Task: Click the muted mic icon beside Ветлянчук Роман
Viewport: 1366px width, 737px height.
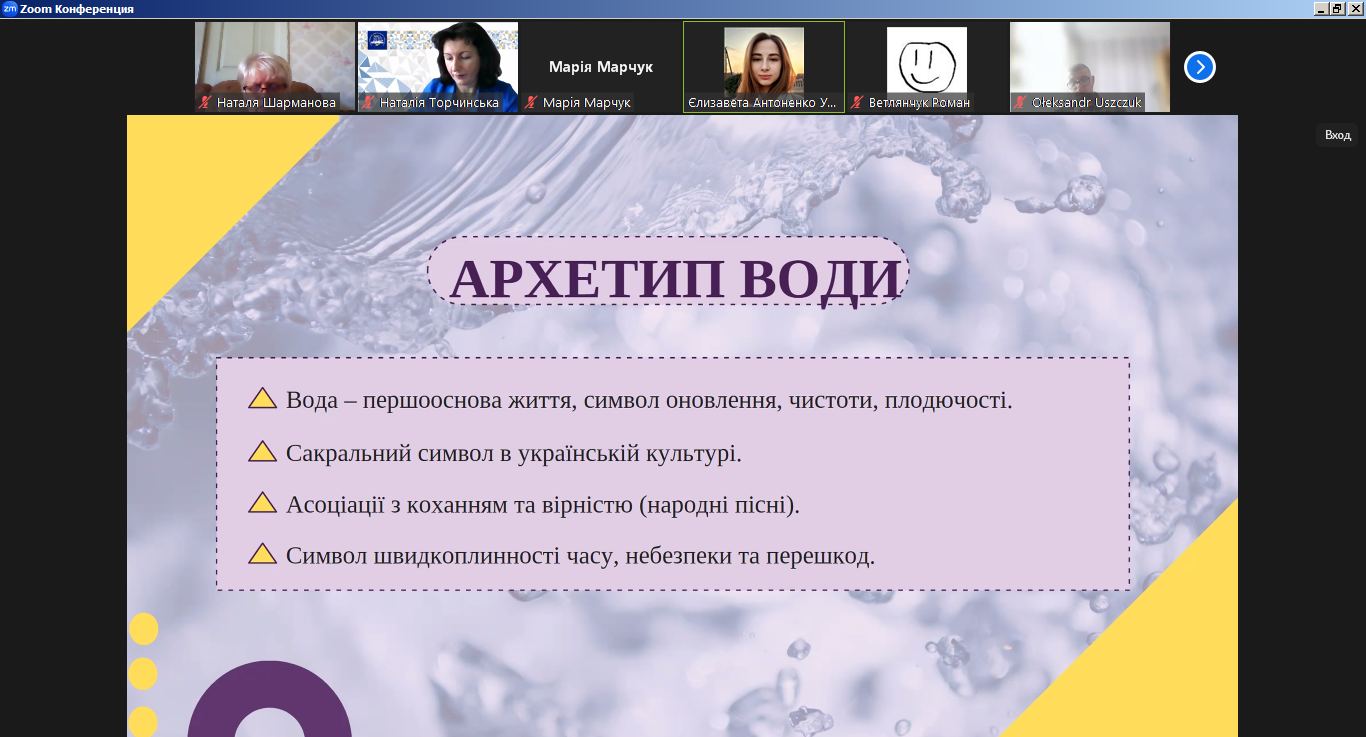Action: tap(857, 102)
